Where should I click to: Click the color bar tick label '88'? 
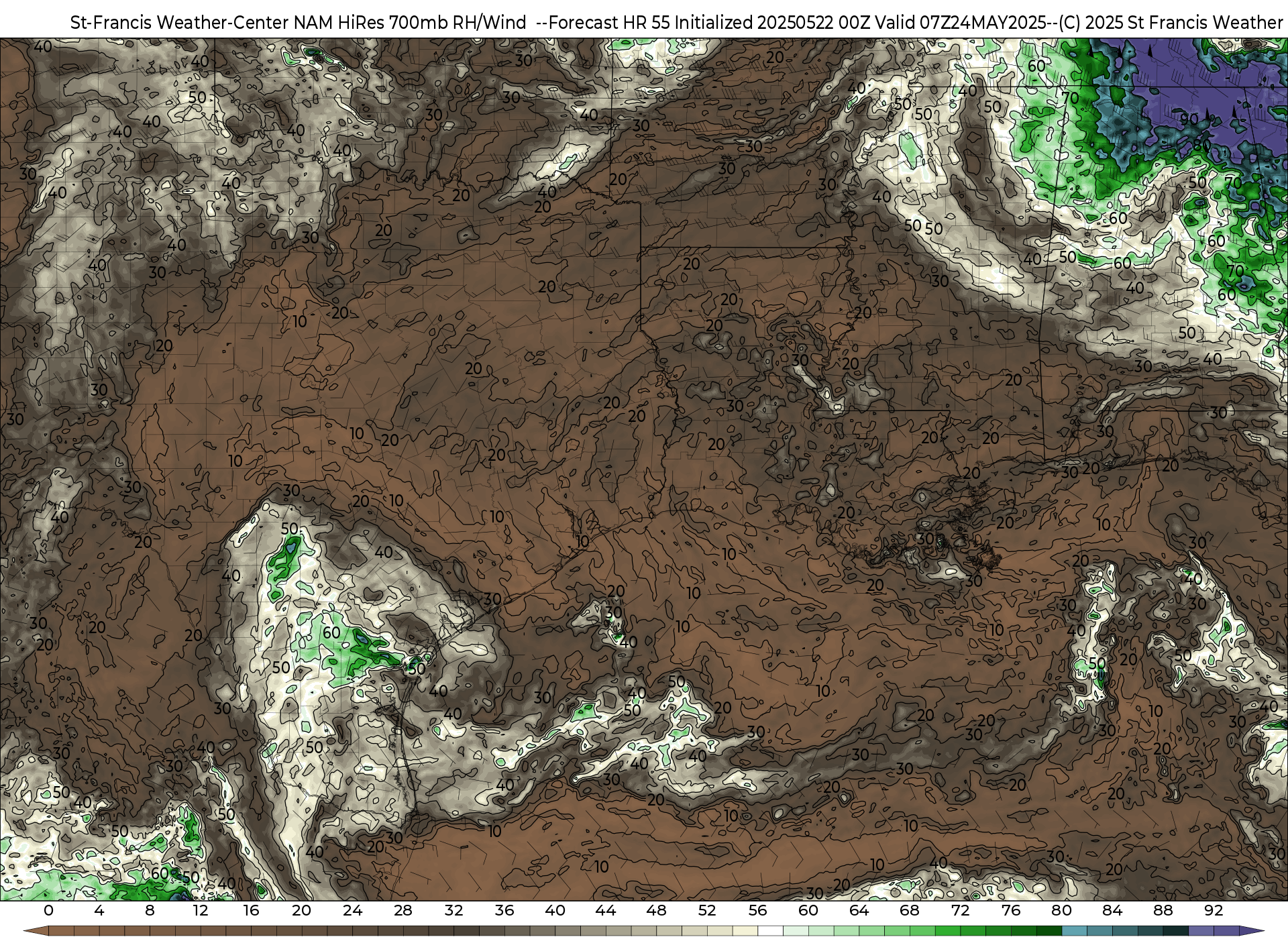pyautogui.click(x=1164, y=910)
